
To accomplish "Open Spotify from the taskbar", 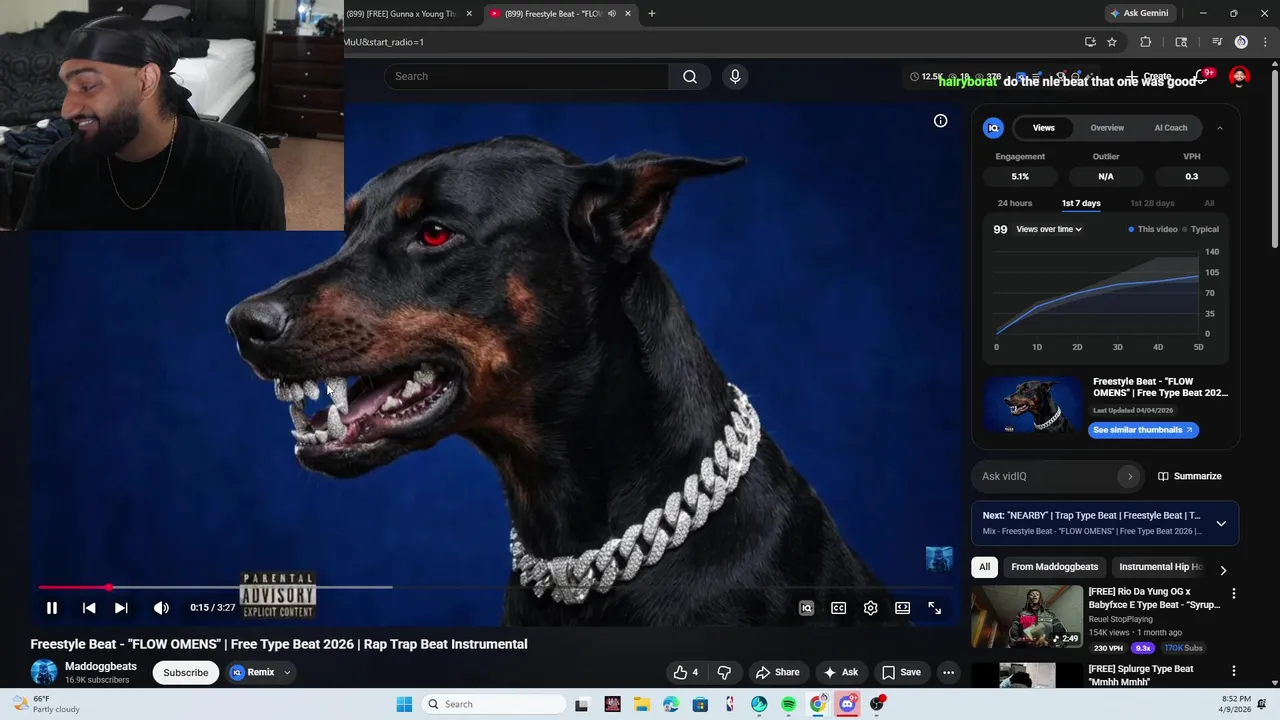I will point(788,704).
